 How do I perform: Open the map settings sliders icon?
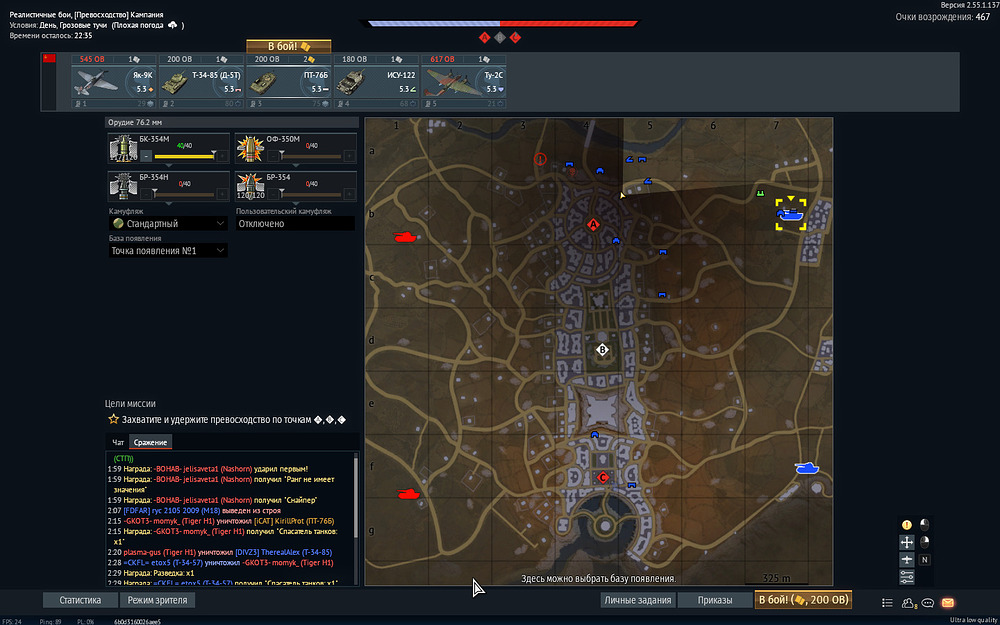click(x=906, y=577)
